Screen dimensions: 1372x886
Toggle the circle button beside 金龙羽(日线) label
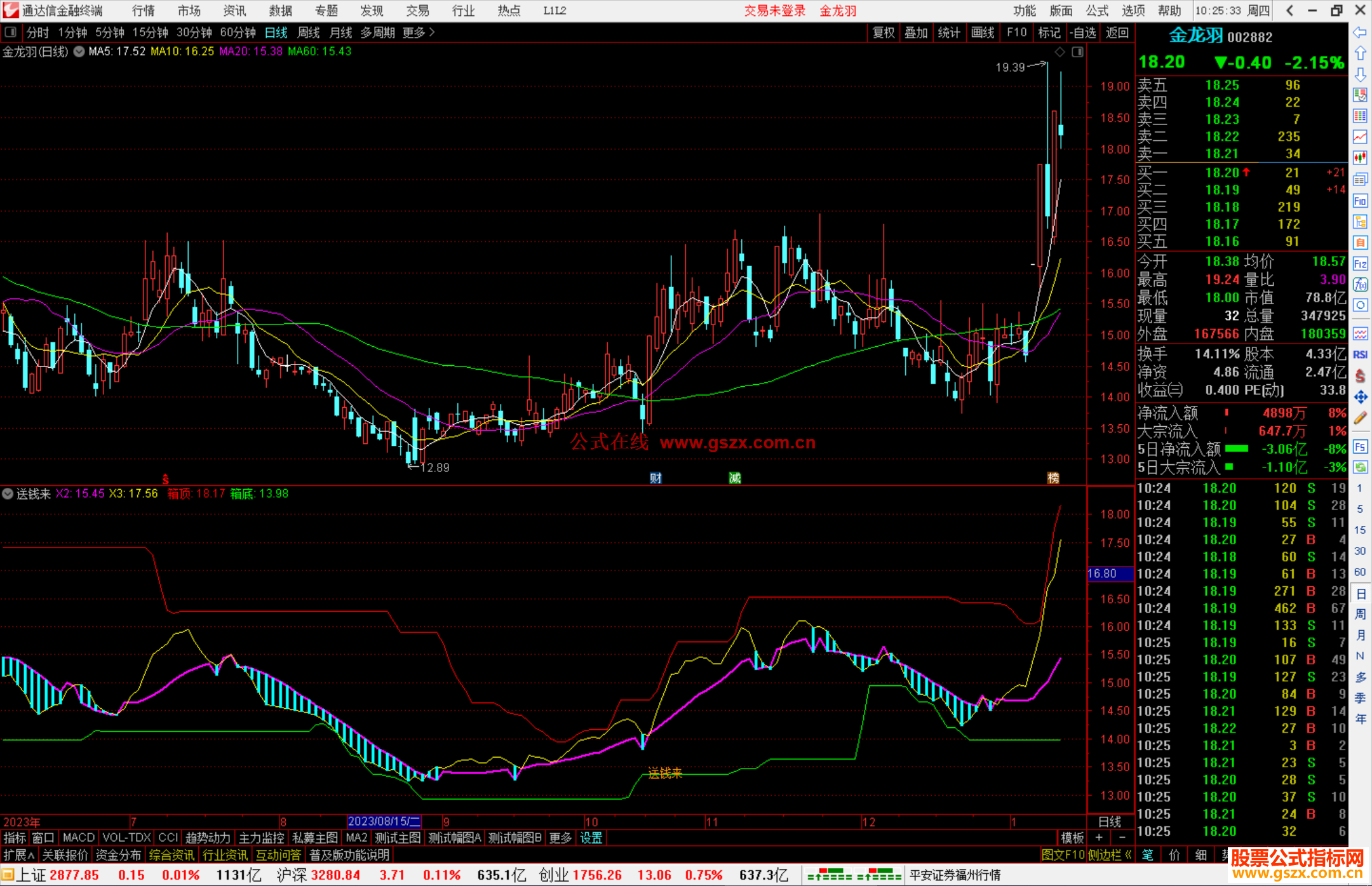[x=79, y=52]
